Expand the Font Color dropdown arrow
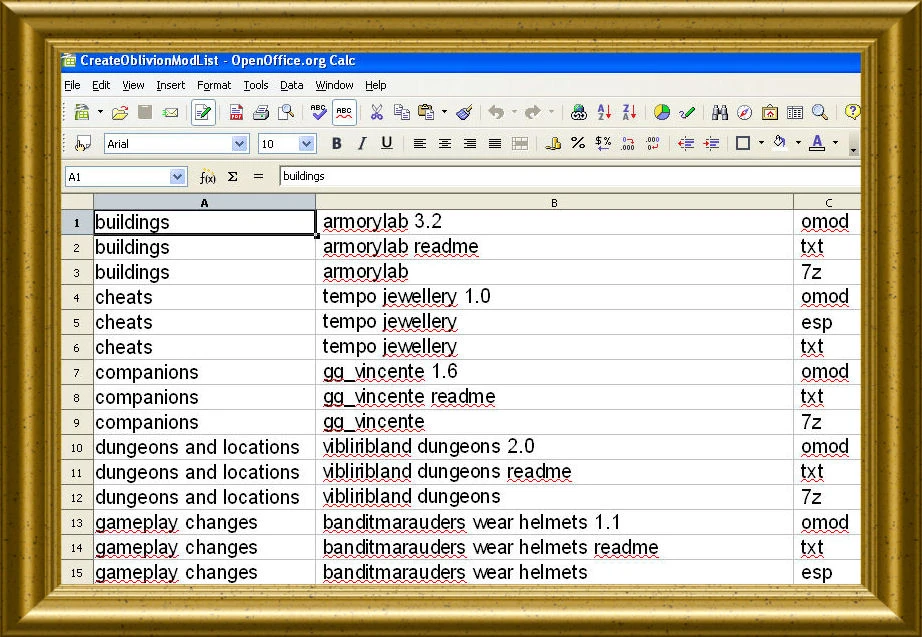Screen dimensions: 922x637 [x=835, y=144]
